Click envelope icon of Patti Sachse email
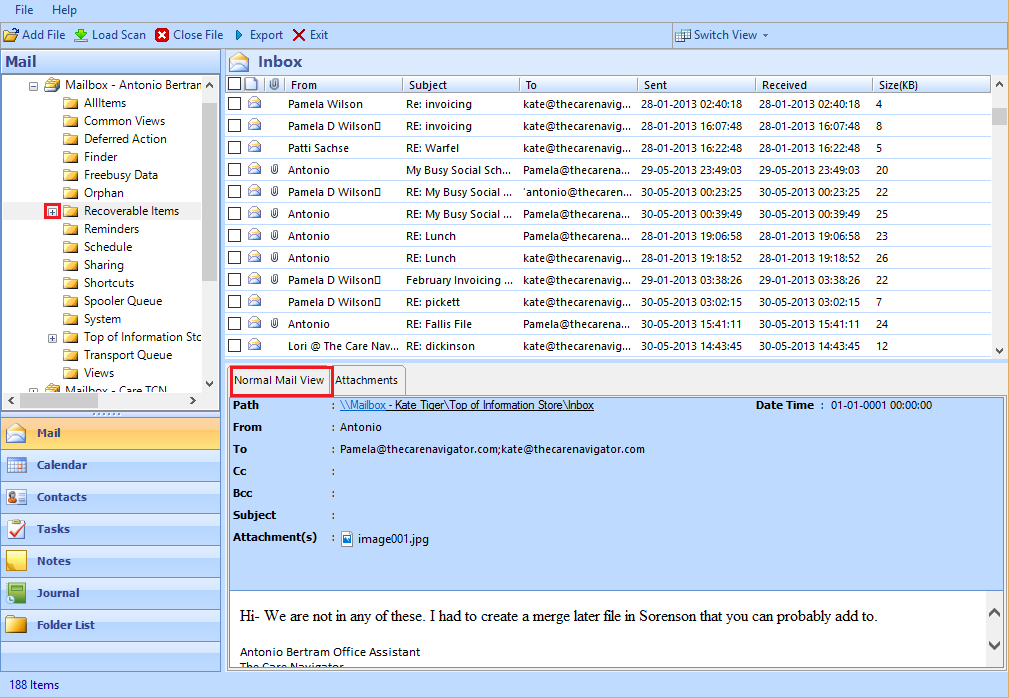This screenshot has width=1009, height=698. [254, 147]
